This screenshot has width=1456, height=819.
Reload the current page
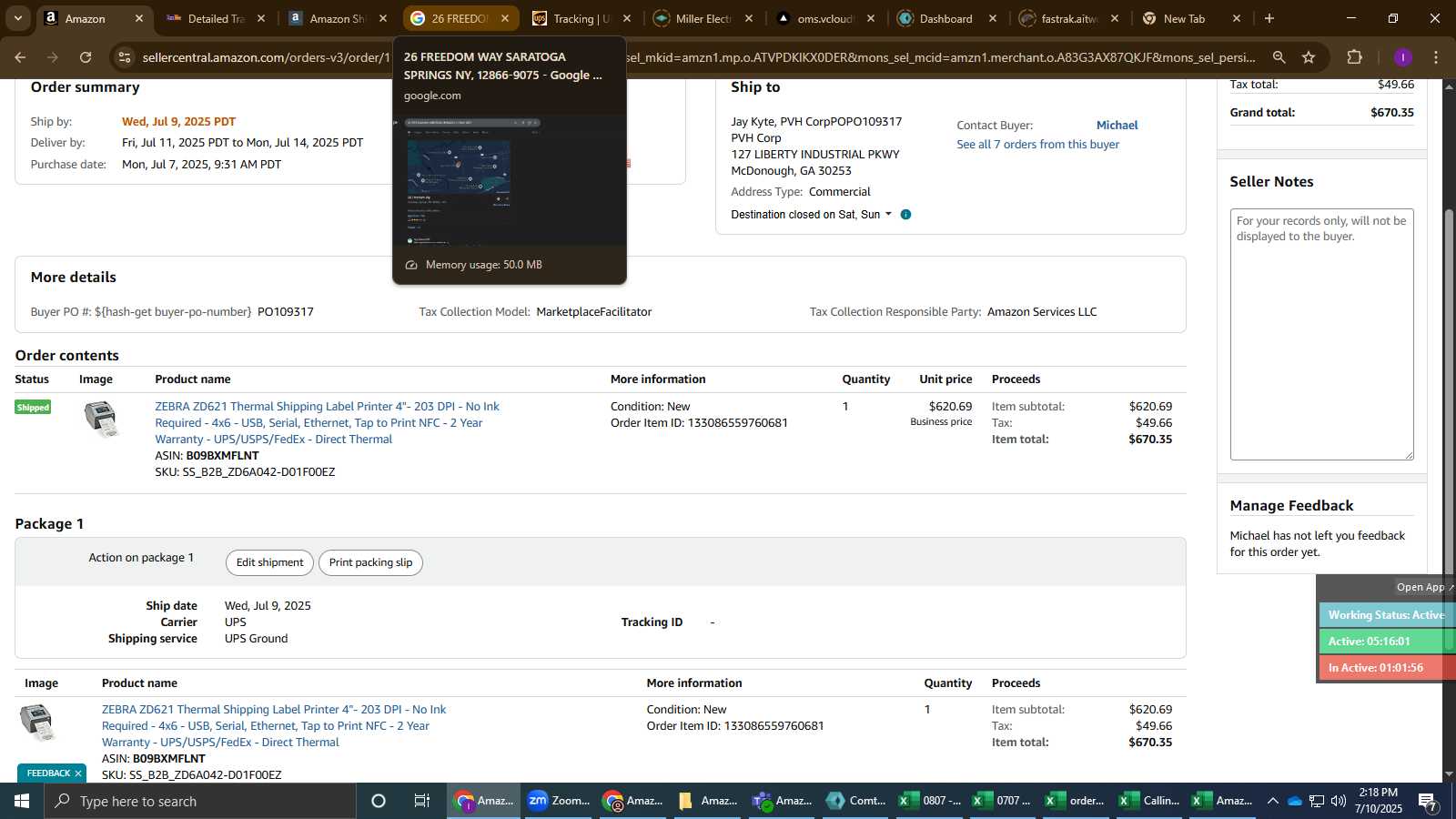[x=86, y=57]
